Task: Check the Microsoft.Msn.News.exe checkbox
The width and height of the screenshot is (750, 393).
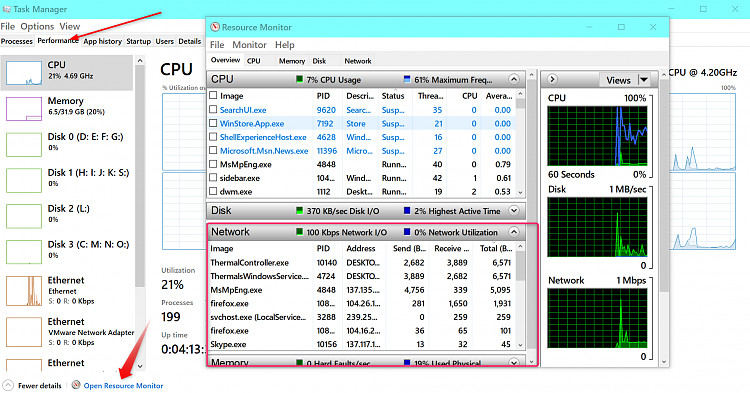Action: tap(213, 151)
